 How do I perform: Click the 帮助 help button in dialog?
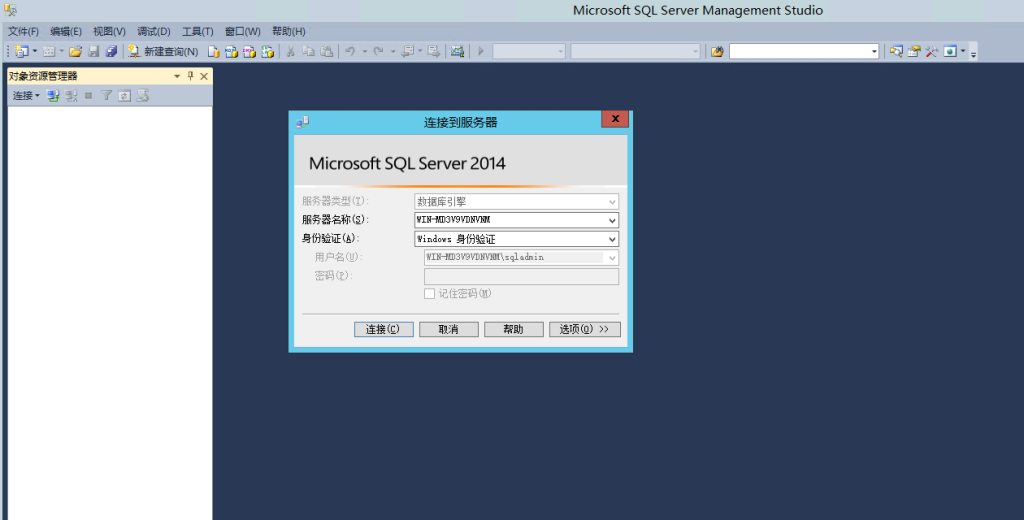pos(513,329)
